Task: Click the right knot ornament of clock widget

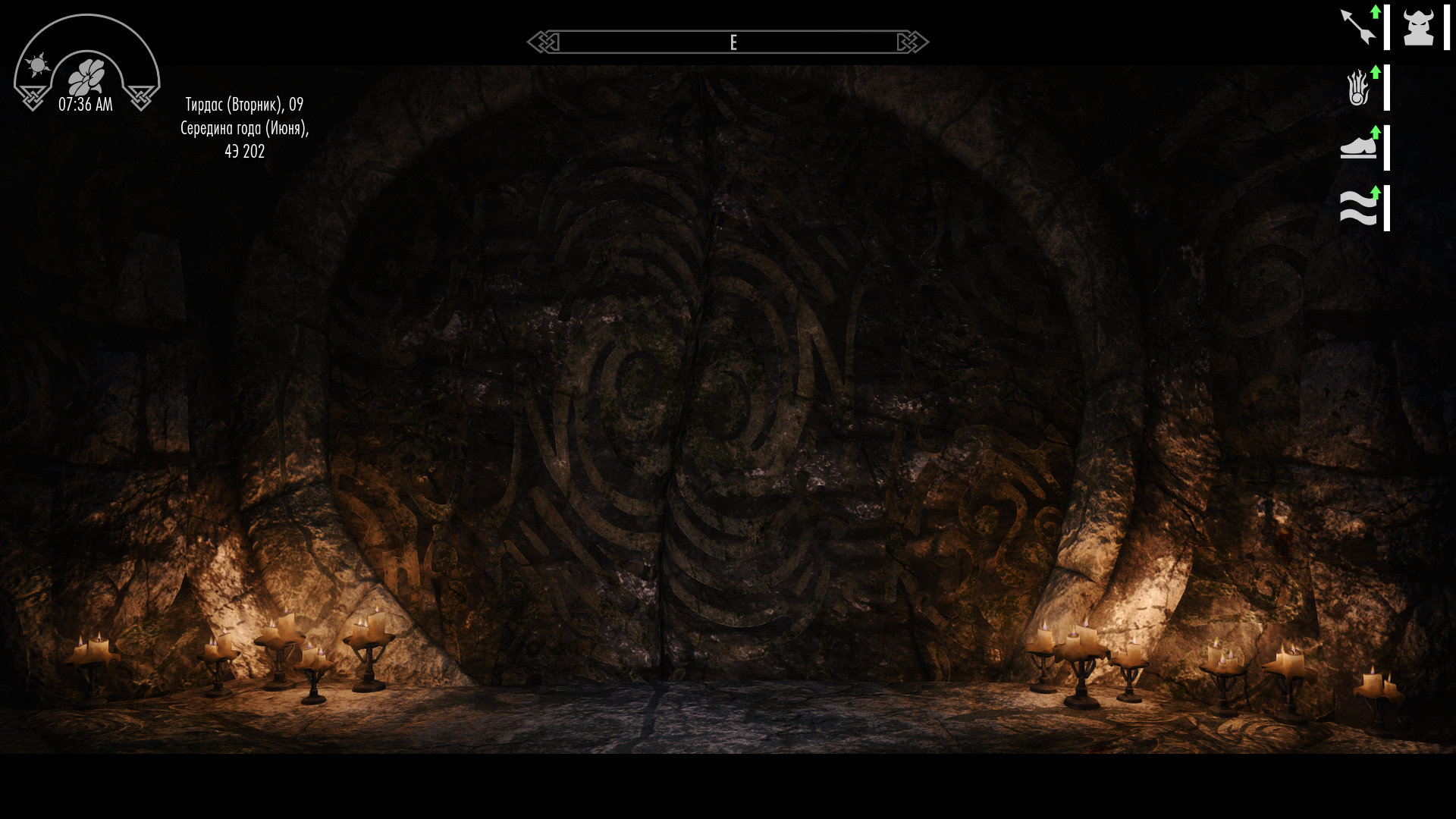Action: (x=141, y=98)
